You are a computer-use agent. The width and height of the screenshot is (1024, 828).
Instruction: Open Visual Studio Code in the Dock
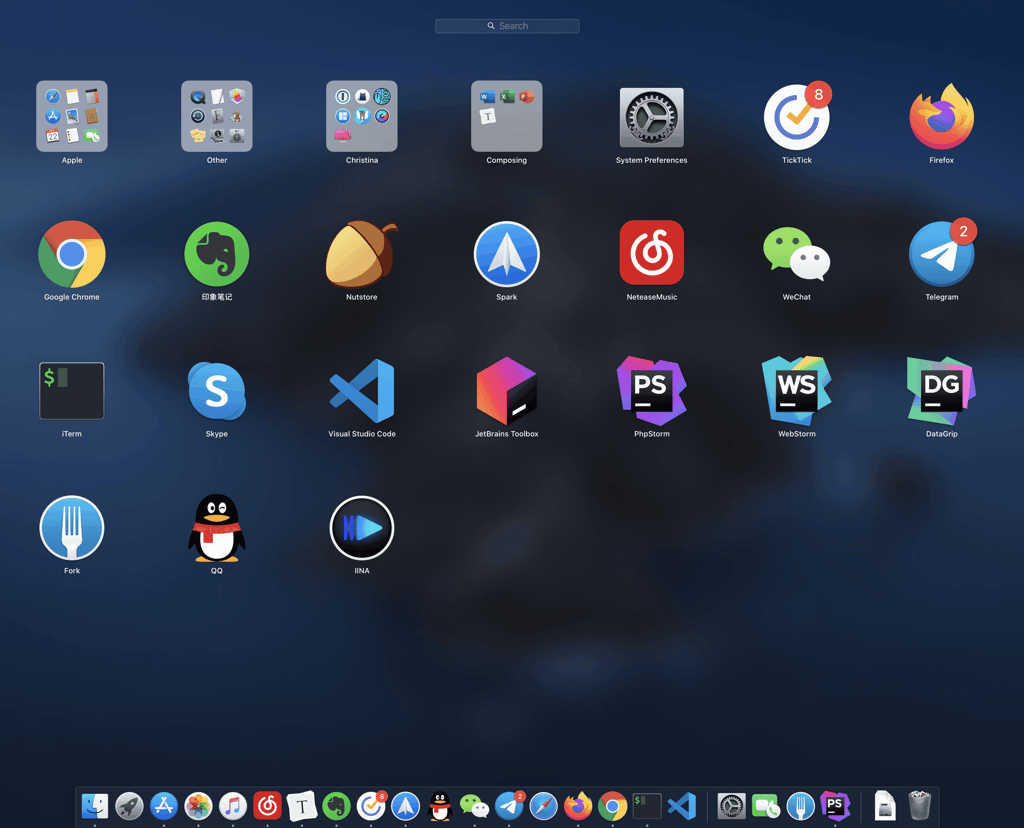(682, 806)
